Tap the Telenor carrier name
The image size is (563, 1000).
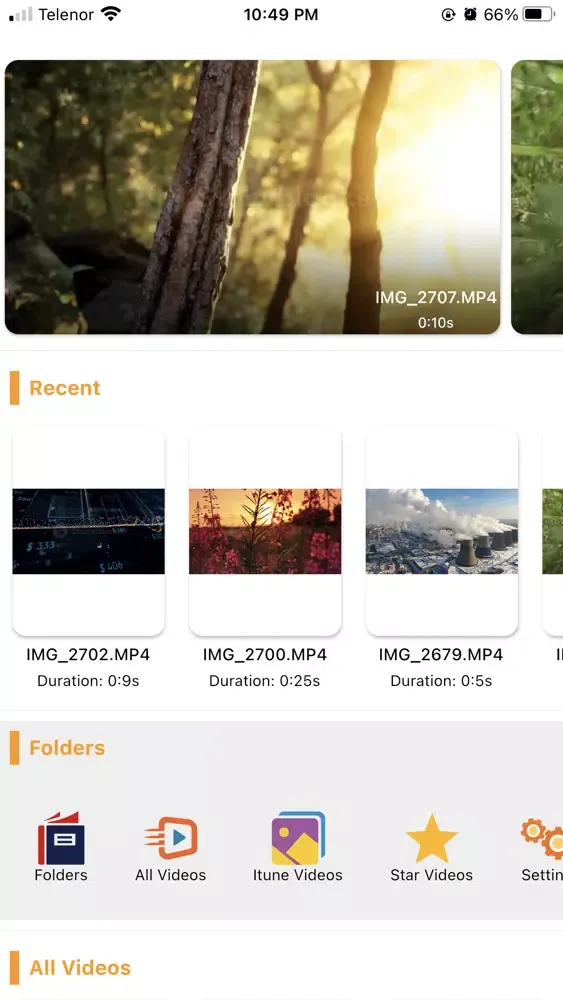coord(66,14)
